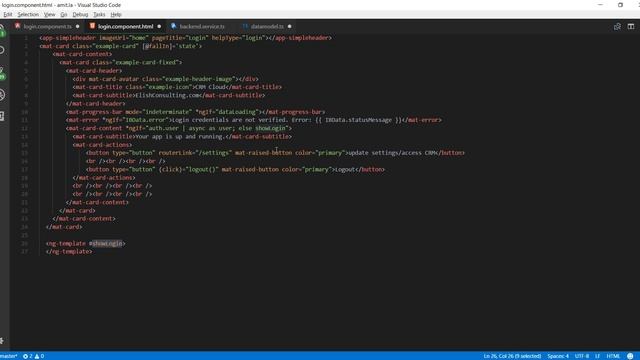Click the Split Editor icon
The width and height of the screenshot is (640, 360).
631,27
